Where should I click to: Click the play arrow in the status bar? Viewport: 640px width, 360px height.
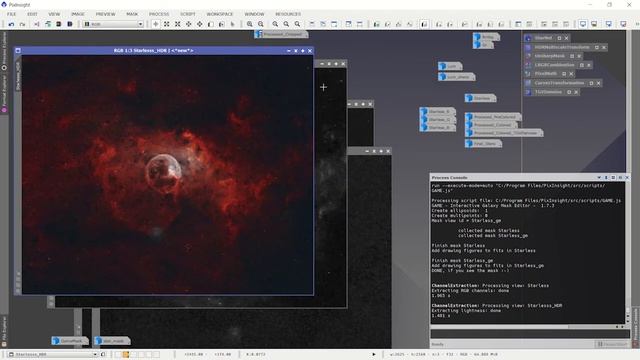coord(373,354)
